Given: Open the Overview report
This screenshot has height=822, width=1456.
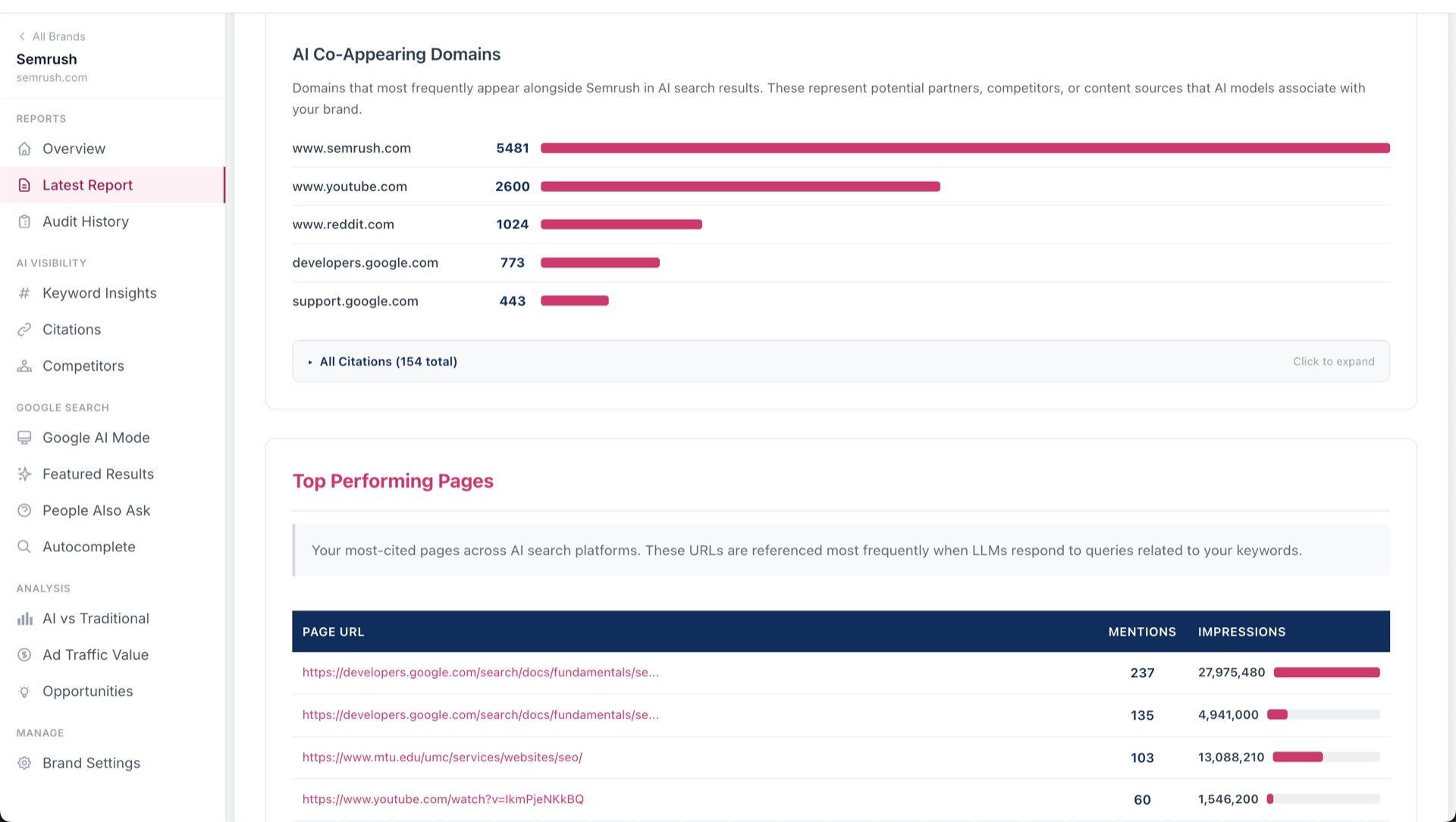Looking at the screenshot, I should click(x=112, y=149).
